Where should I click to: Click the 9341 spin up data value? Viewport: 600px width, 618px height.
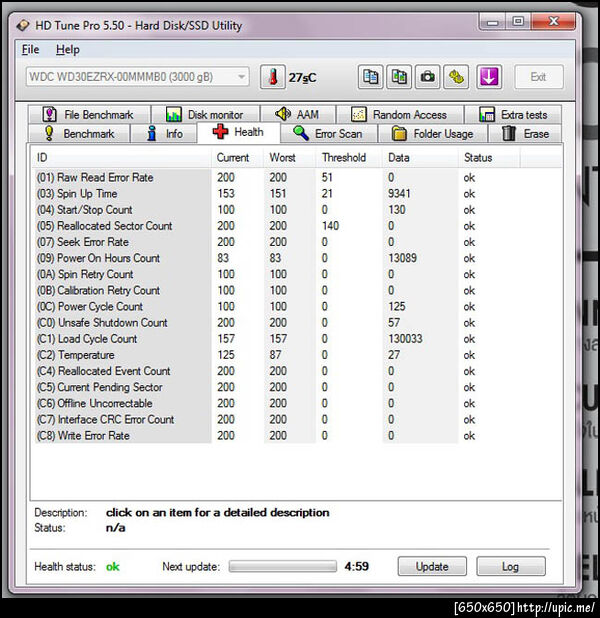399,194
